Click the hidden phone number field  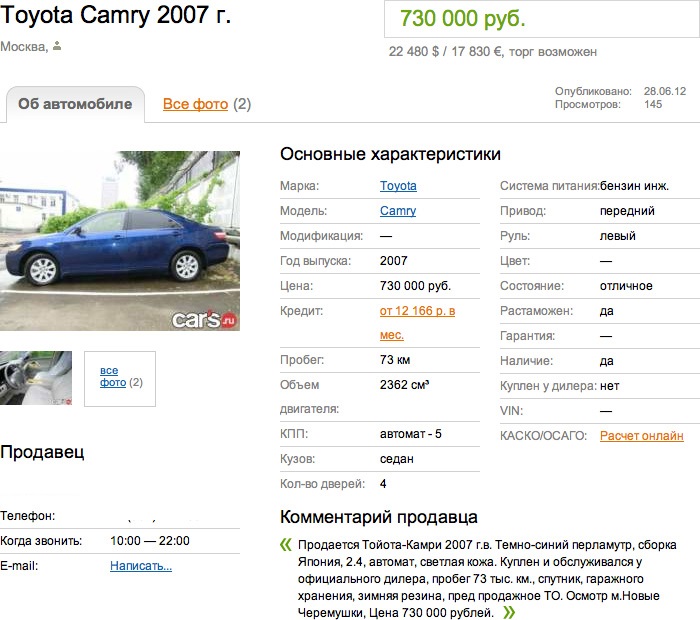tap(175, 516)
